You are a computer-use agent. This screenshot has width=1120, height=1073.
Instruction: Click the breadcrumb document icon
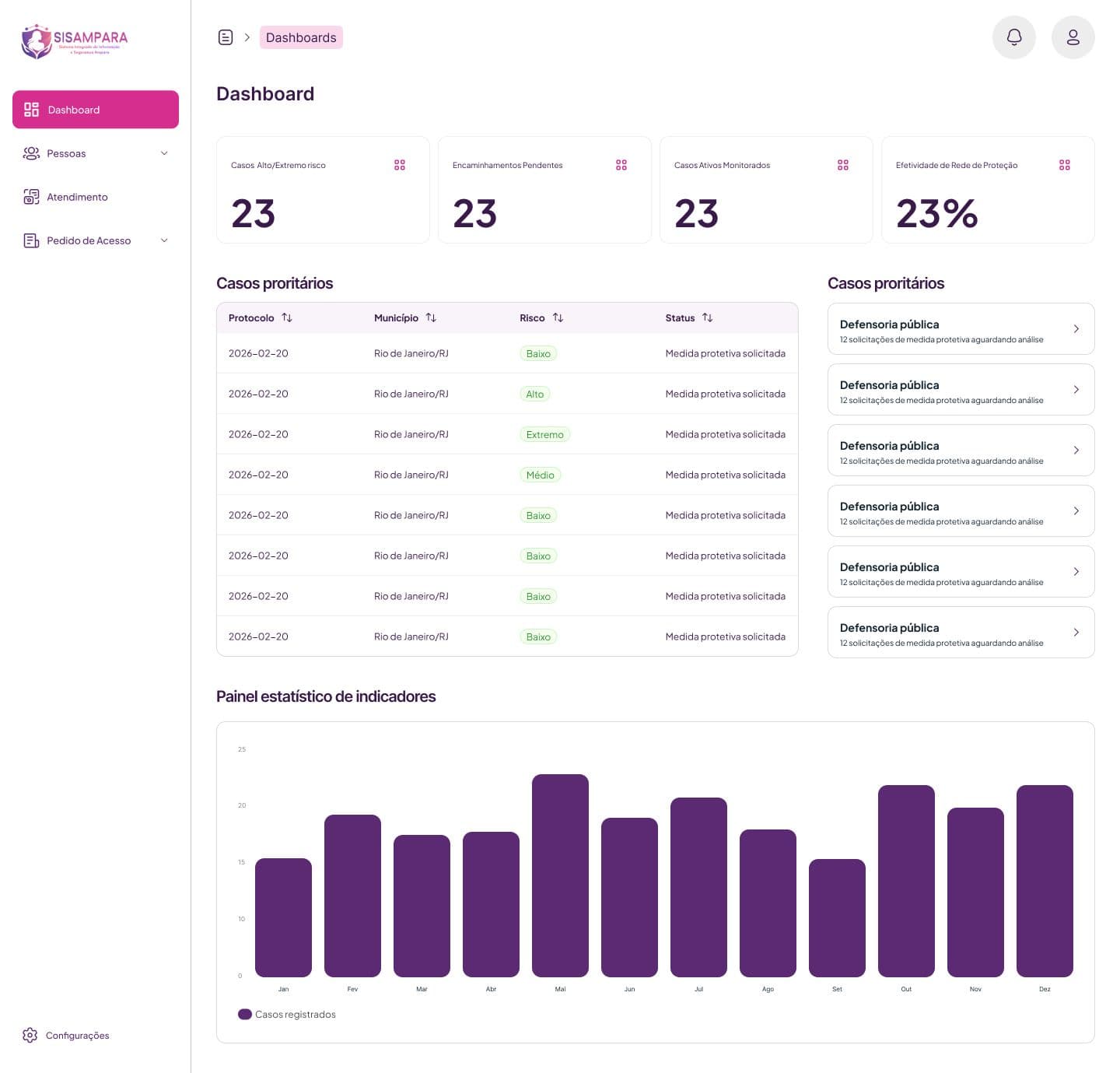click(x=226, y=37)
